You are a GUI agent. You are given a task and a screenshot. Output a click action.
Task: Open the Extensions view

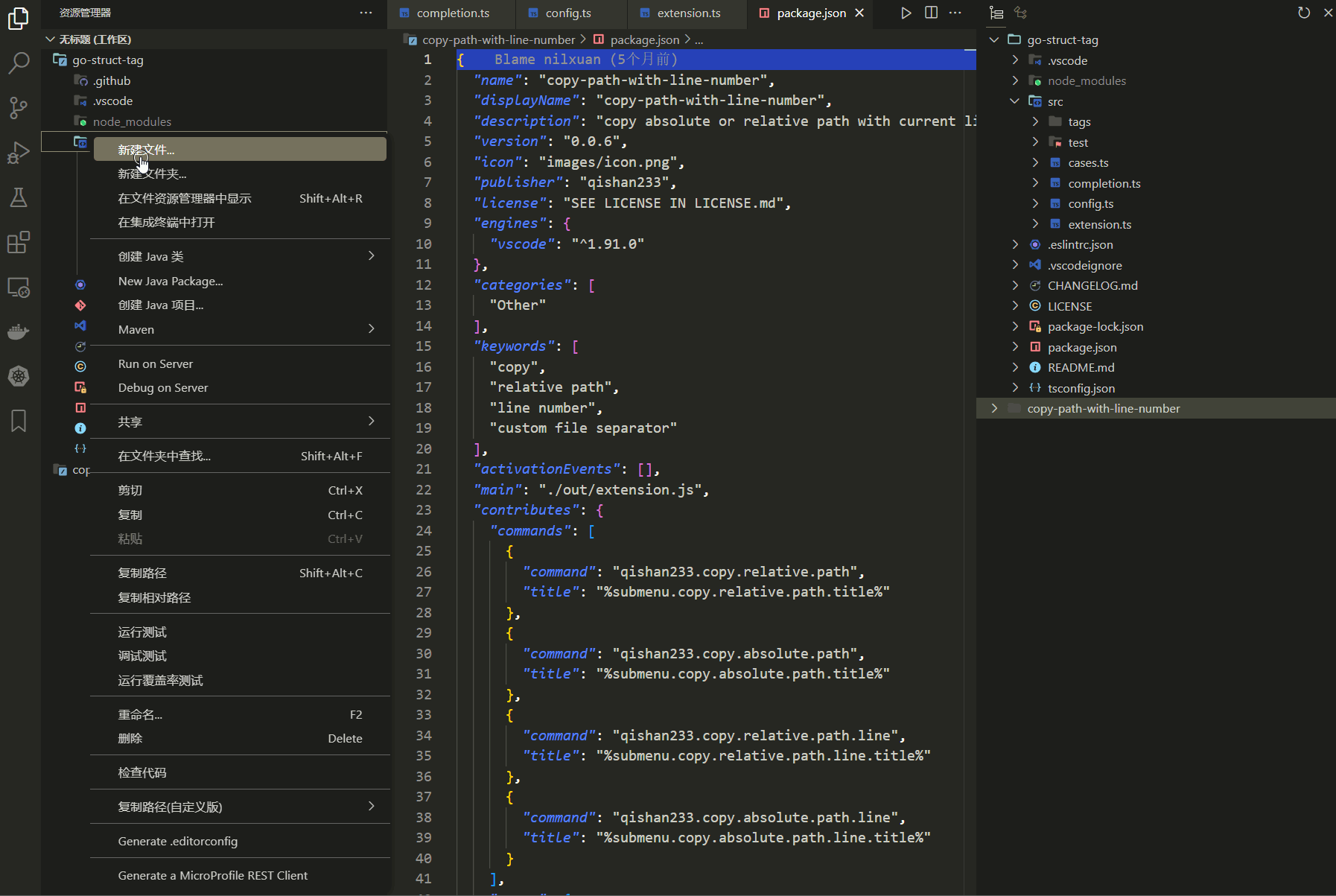(x=19, y=242)
